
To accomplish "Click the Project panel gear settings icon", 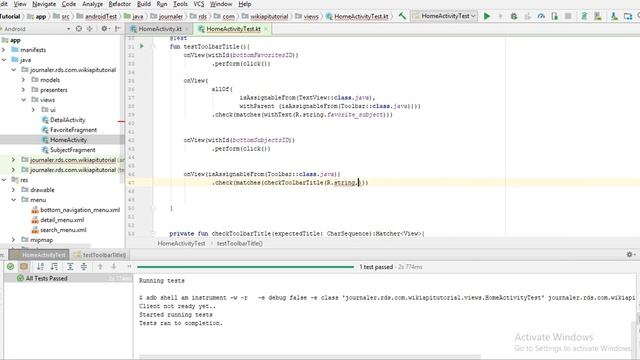I will (x=104, y=29).
